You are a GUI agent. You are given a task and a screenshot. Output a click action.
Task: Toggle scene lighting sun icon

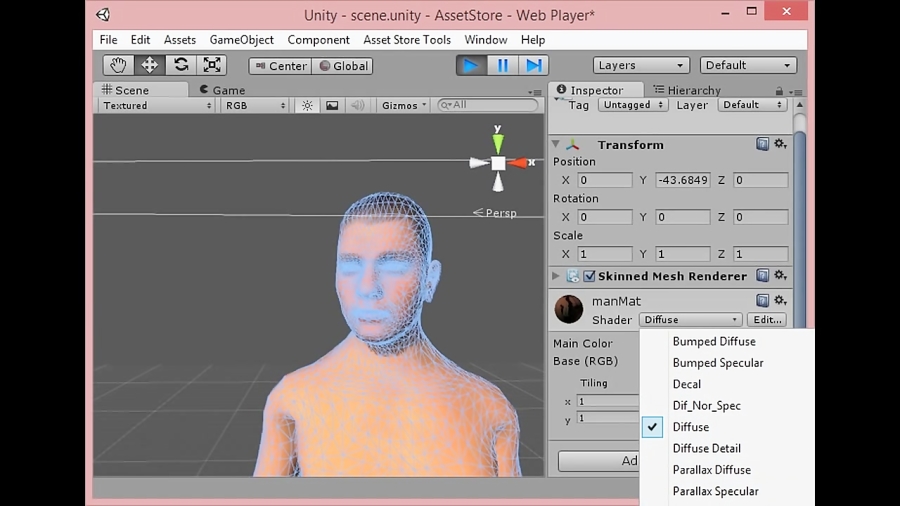(307, 105)
